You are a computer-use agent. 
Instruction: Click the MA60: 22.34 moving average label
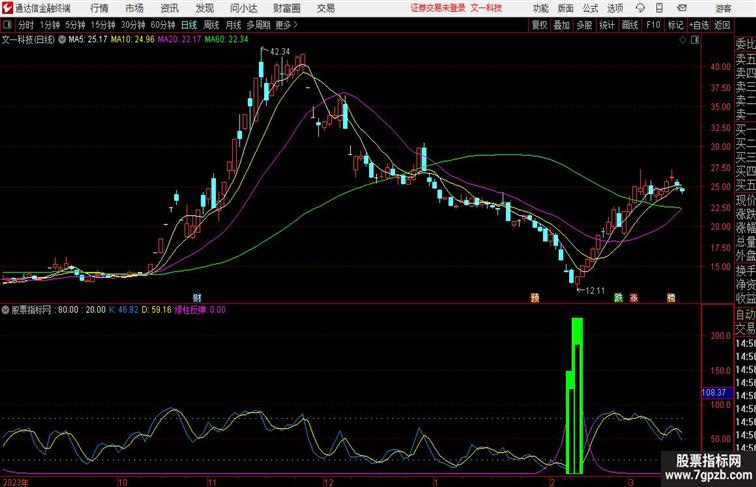click(x=226, y=40)
